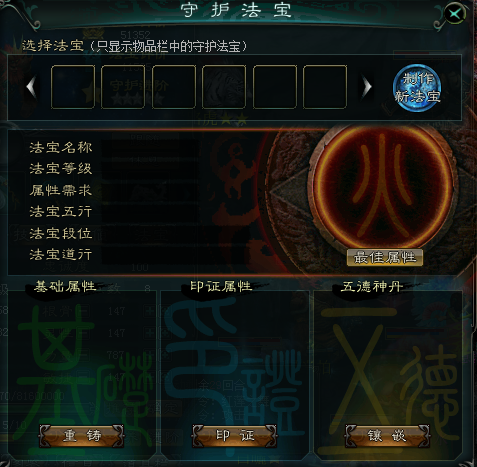Click the blue 制作新法宝 orb icon
Image resolution: width=477 pixels, height=467 pixels.
point(417,88)
